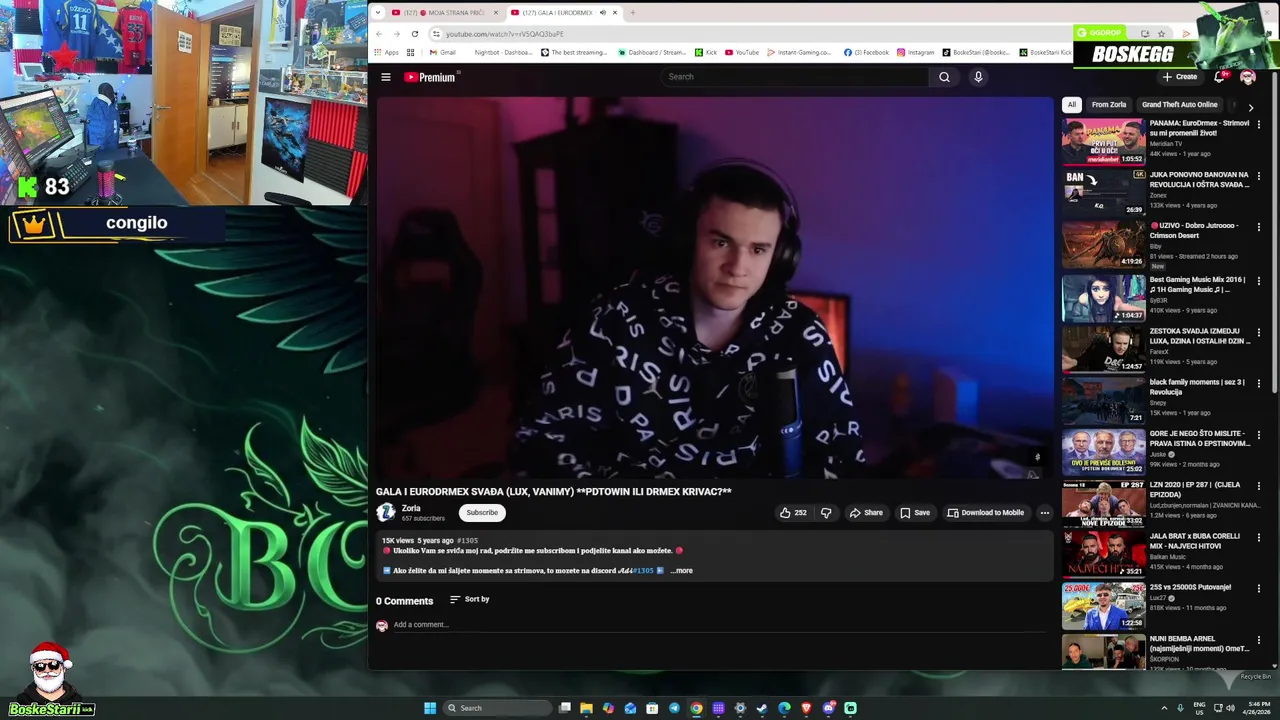The width and height of the screenshot is (1280, 720).
Task: Select the All filter chip
Action: click(1071, 105)
